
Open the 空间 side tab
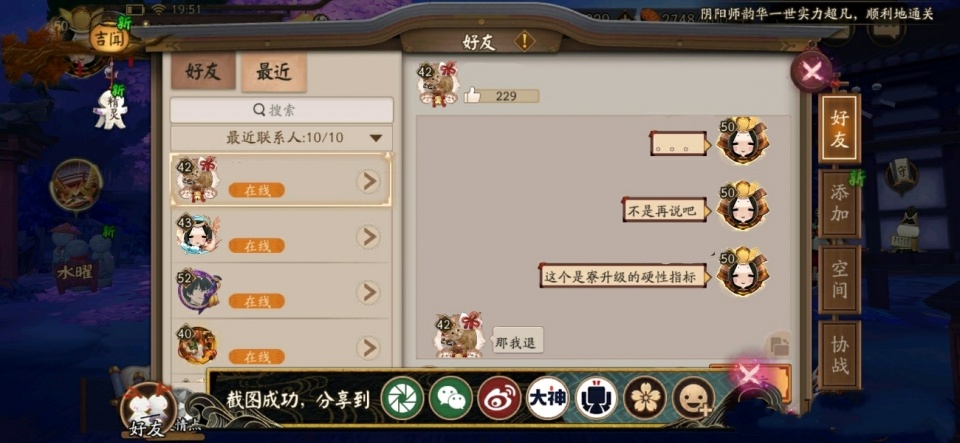pos(839,280)
